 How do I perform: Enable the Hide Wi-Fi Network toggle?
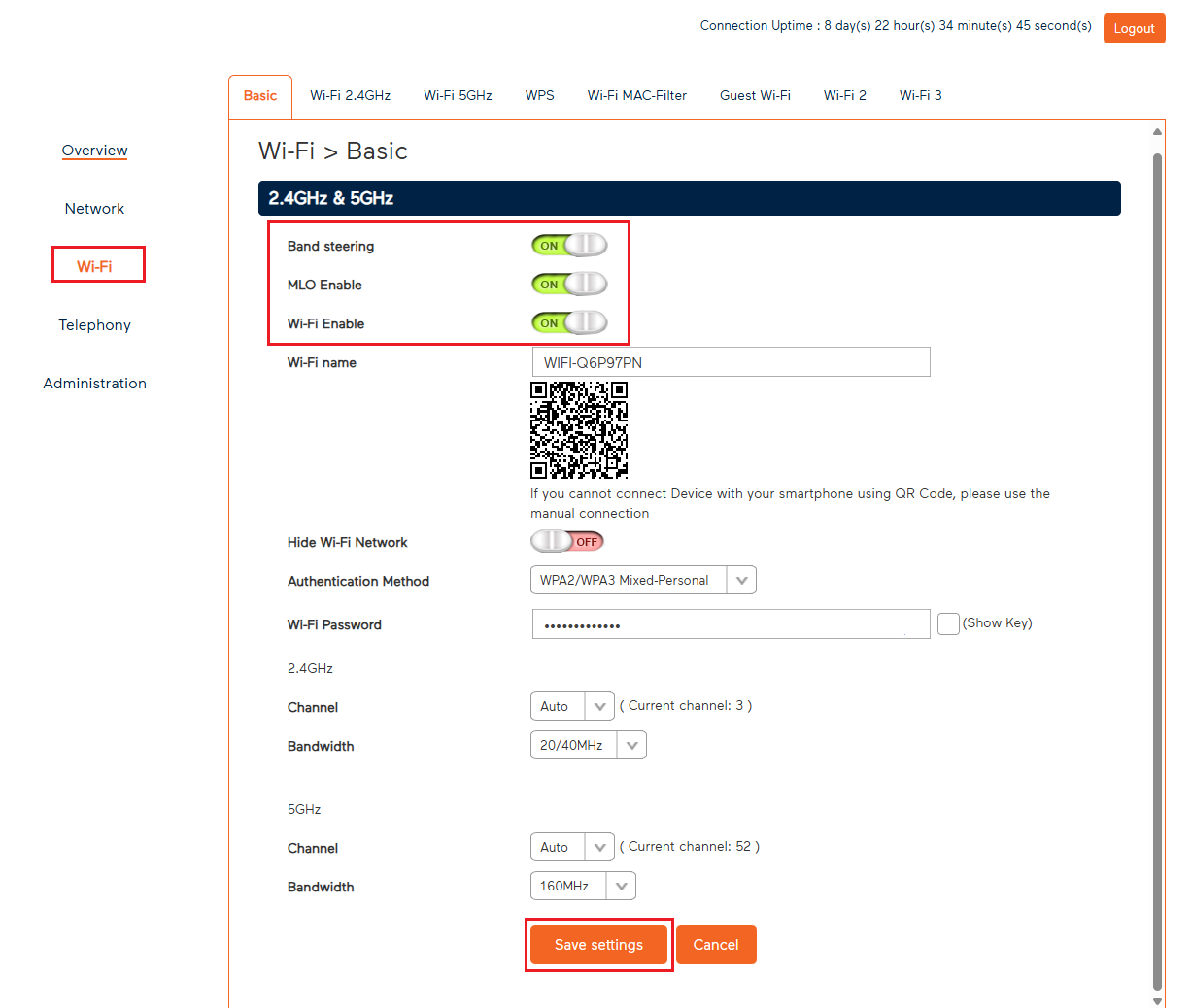point(567,541)
